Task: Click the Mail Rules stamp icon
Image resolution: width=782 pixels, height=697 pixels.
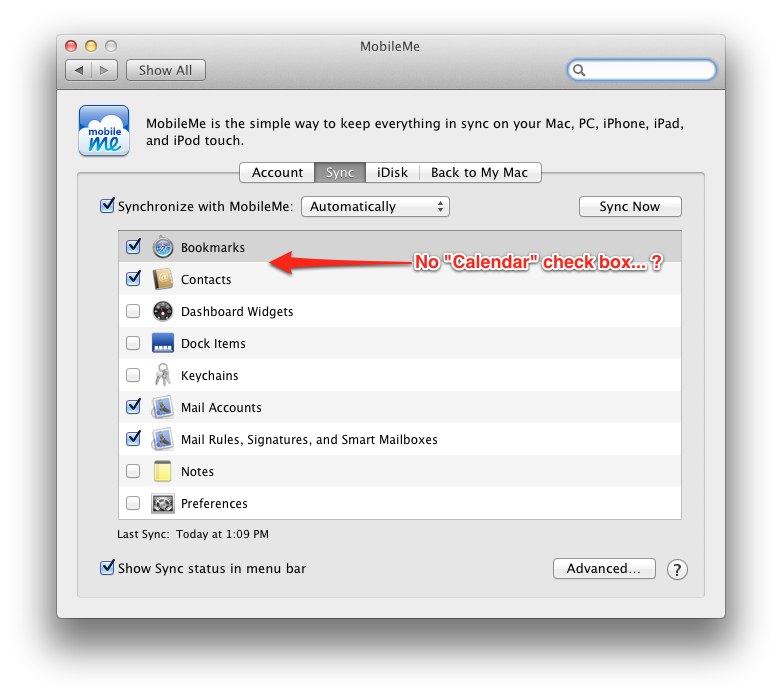Action: click(163, 439)
